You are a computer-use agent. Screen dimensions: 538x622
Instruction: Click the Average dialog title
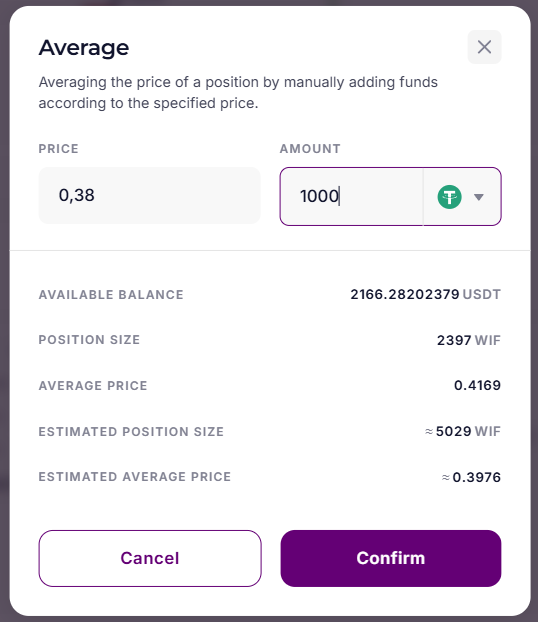click(x=84, y=48)
